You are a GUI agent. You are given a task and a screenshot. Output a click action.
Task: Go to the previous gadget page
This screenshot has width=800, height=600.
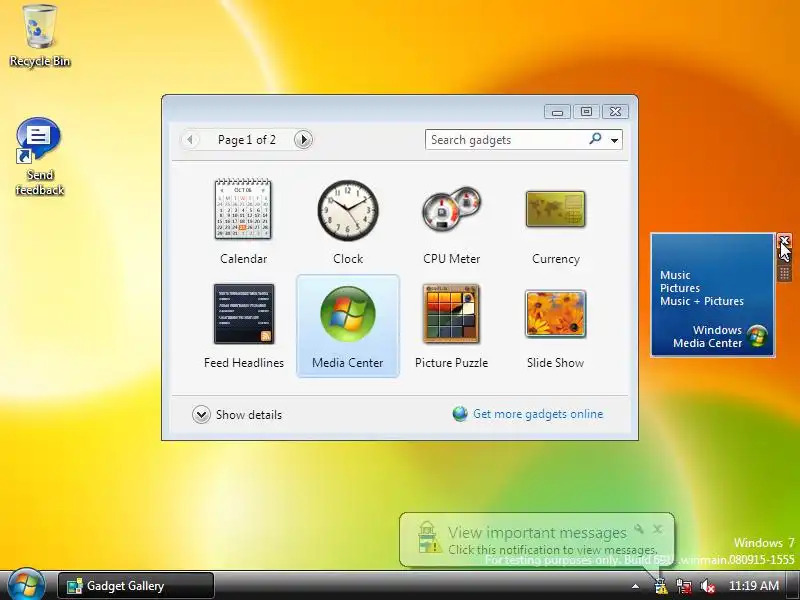[x=190, y=139]
